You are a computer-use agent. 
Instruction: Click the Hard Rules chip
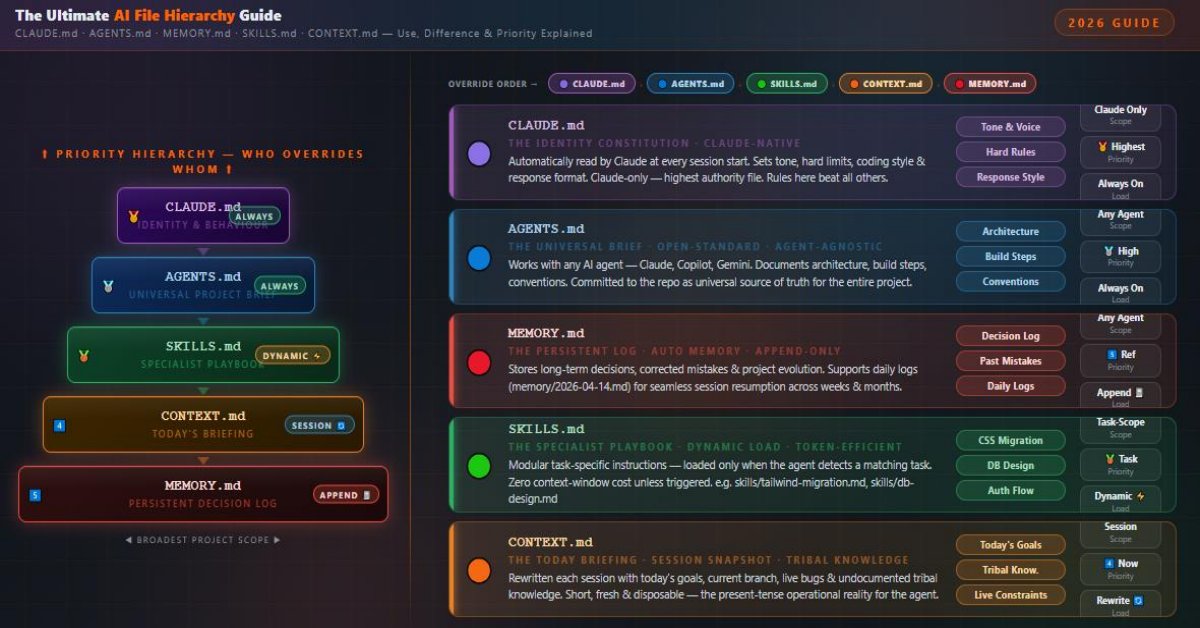click(1010, 152)
